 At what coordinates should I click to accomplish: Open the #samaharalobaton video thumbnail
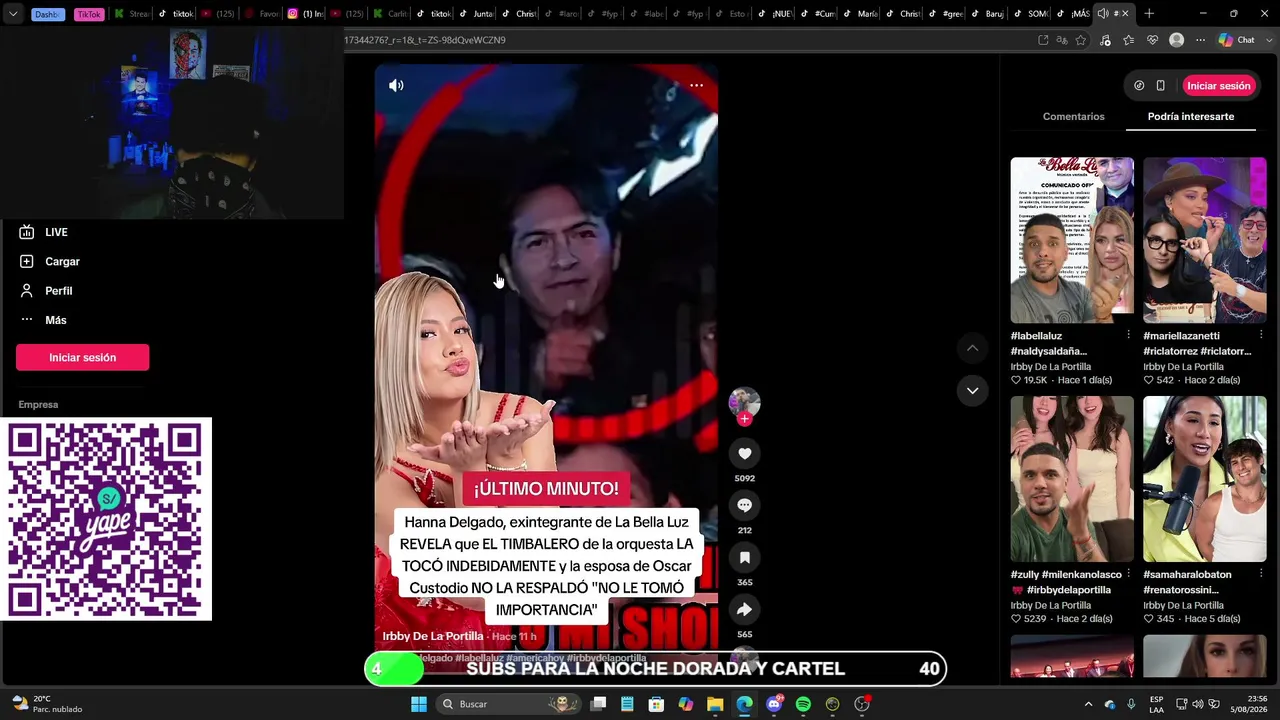click(1204, 479)
